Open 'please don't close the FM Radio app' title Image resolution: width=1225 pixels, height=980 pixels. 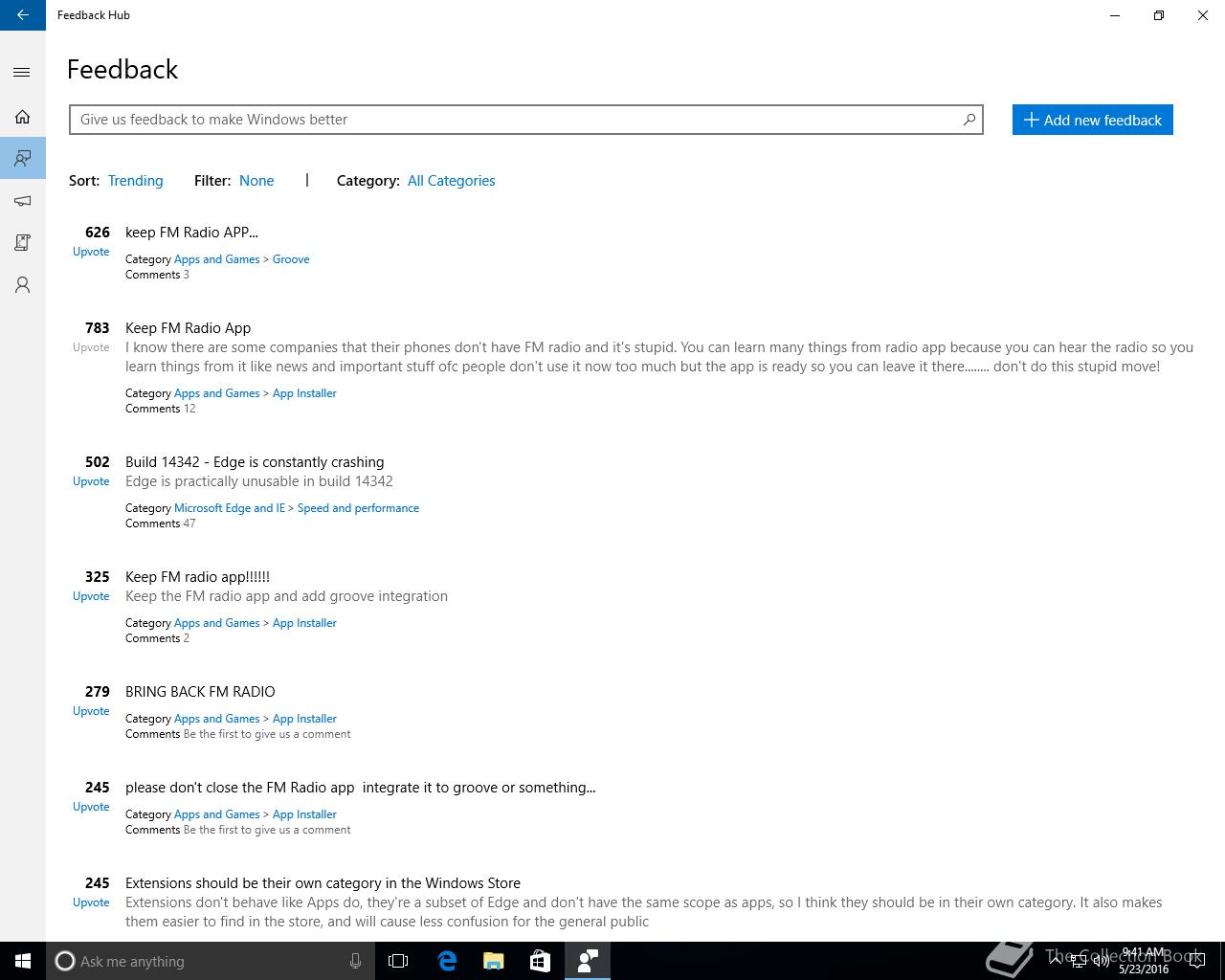tap(360, 788)
